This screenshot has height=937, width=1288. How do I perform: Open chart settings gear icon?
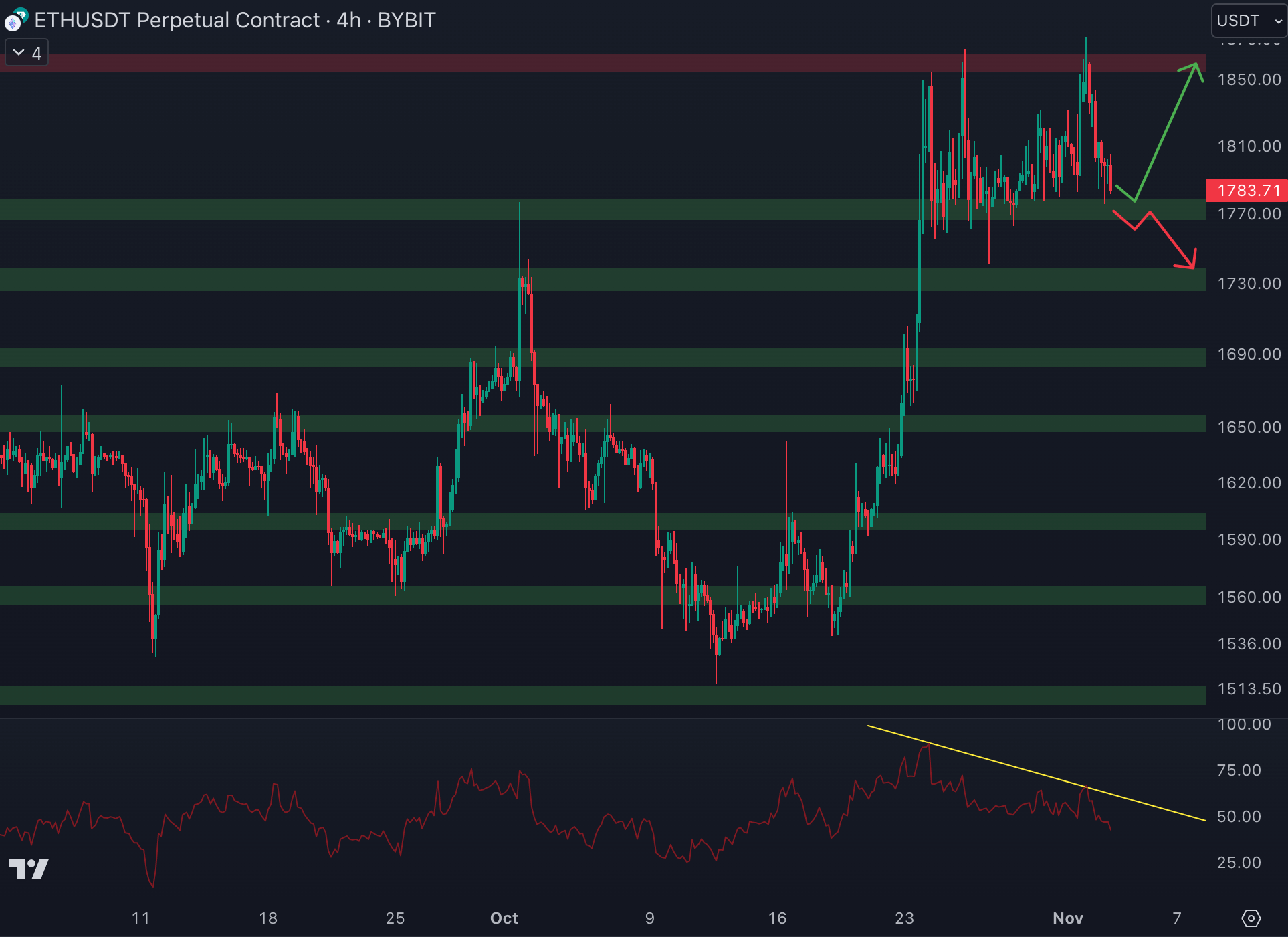coord(1251,918)
